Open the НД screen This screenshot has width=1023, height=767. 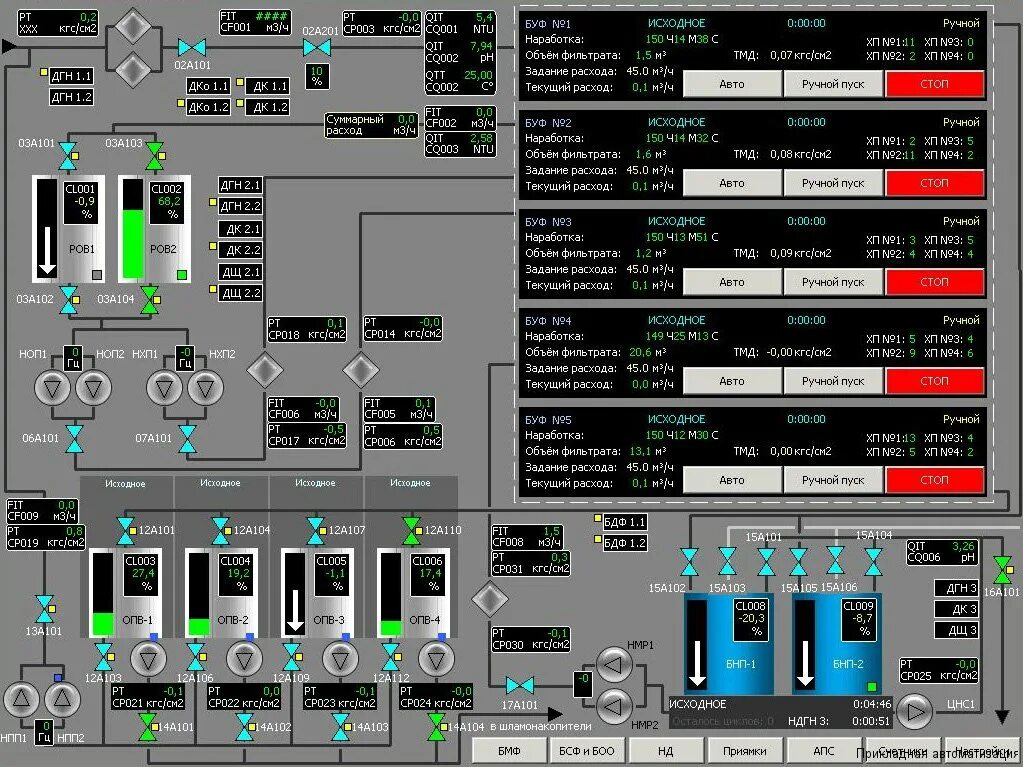pyautogui.click(x=665, y=751)
